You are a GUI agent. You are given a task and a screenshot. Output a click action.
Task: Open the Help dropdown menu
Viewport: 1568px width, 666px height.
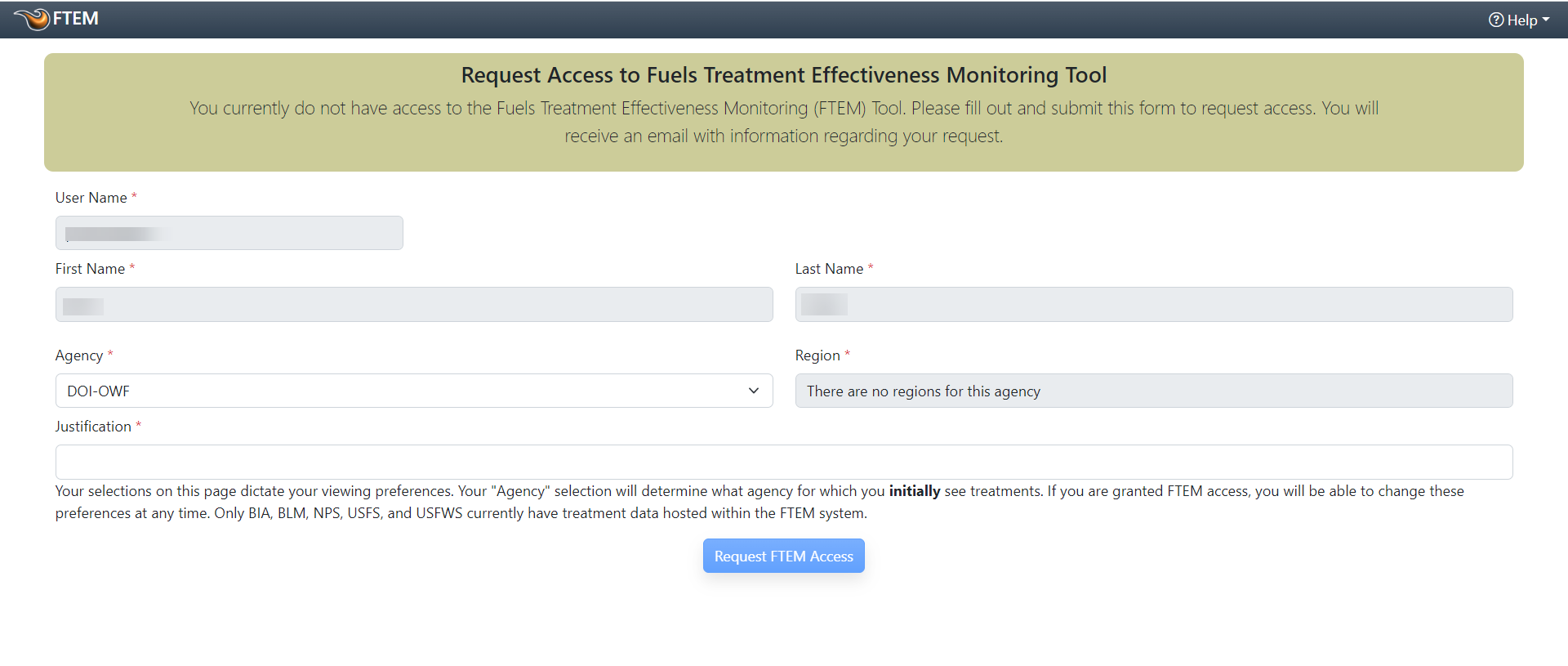1518,20
